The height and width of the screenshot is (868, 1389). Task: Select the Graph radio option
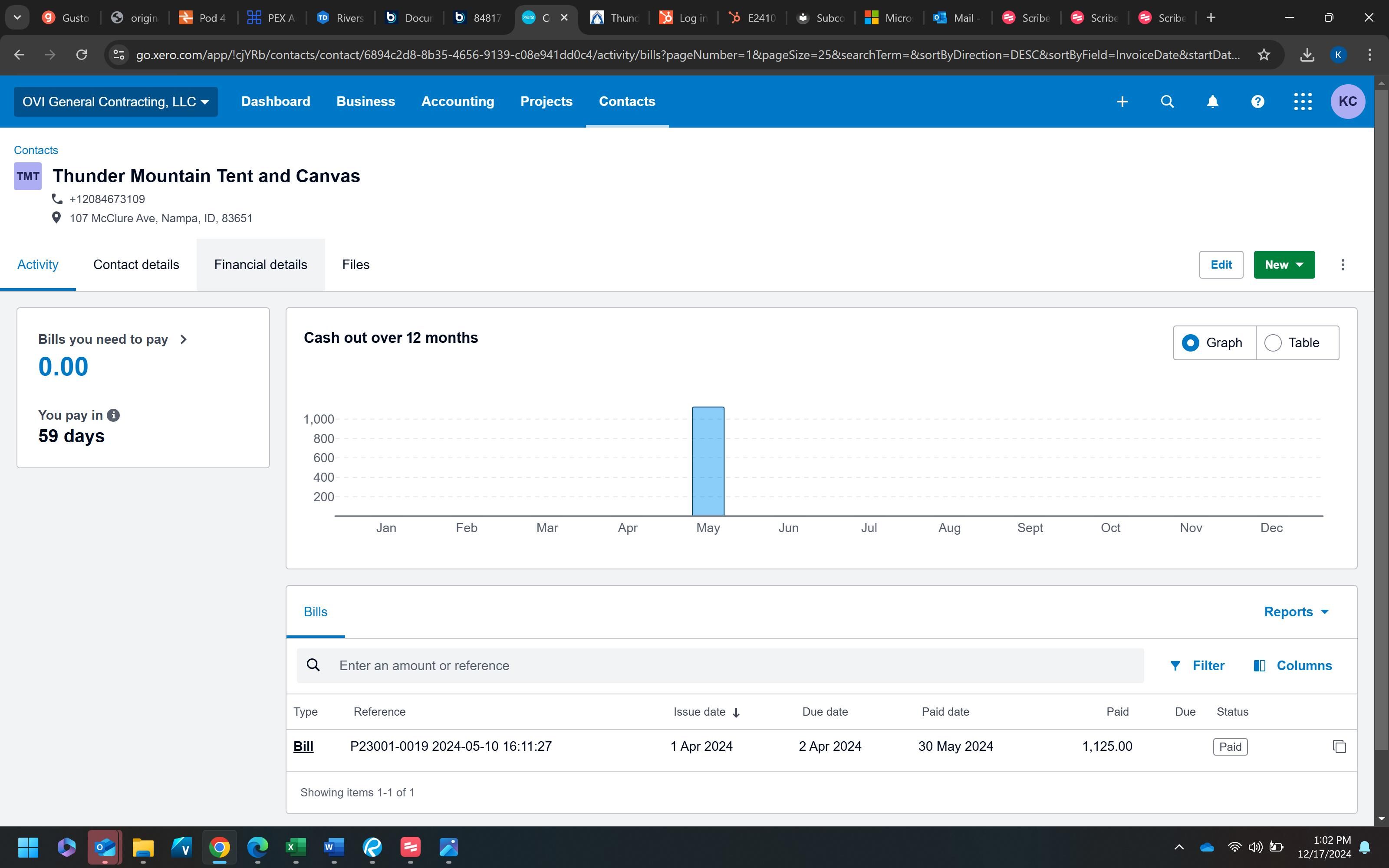pyautogui.click(x=1191, y=343)
